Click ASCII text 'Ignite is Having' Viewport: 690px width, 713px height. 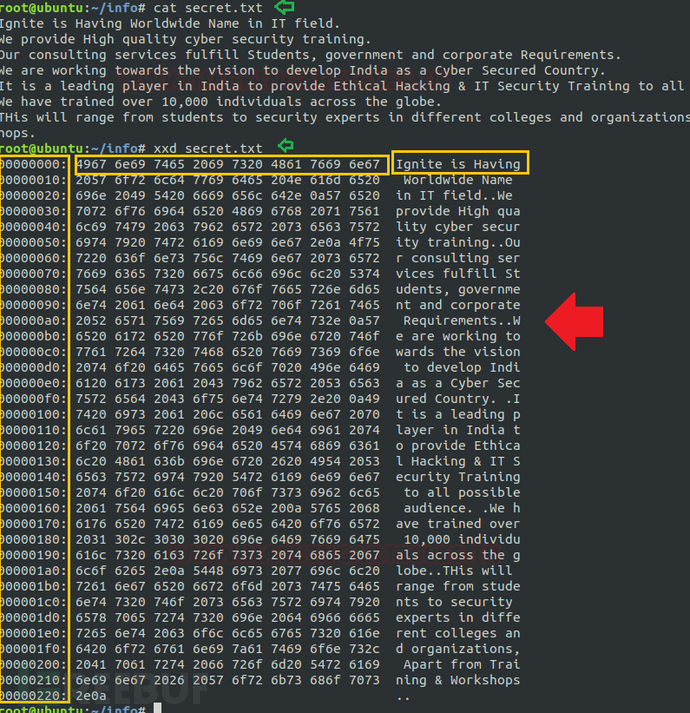(458, 164)
